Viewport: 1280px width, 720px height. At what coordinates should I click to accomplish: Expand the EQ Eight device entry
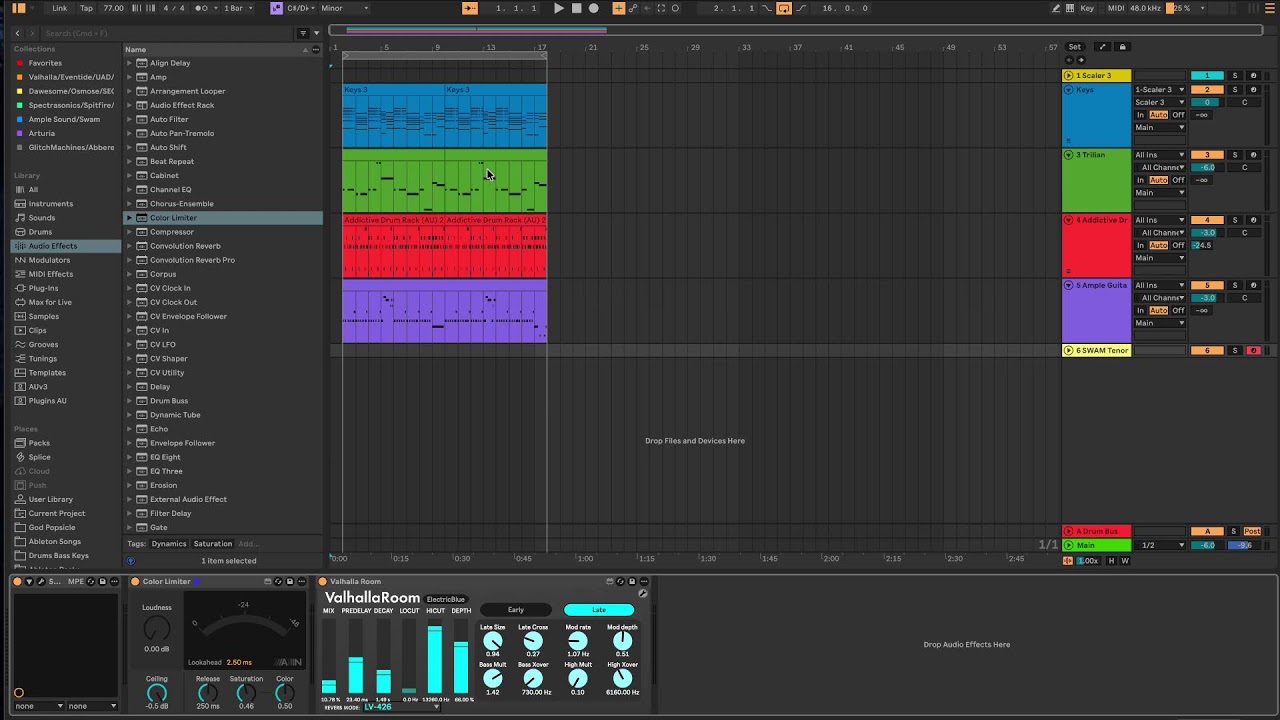129,457
